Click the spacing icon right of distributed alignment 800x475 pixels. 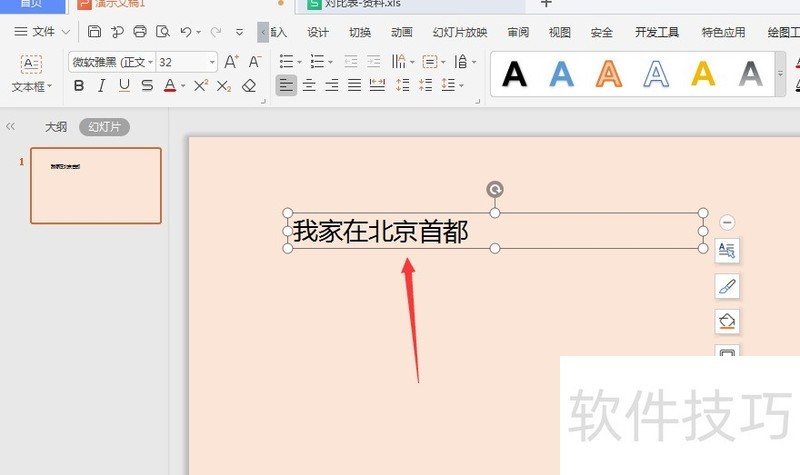click(x=403, y=85)
